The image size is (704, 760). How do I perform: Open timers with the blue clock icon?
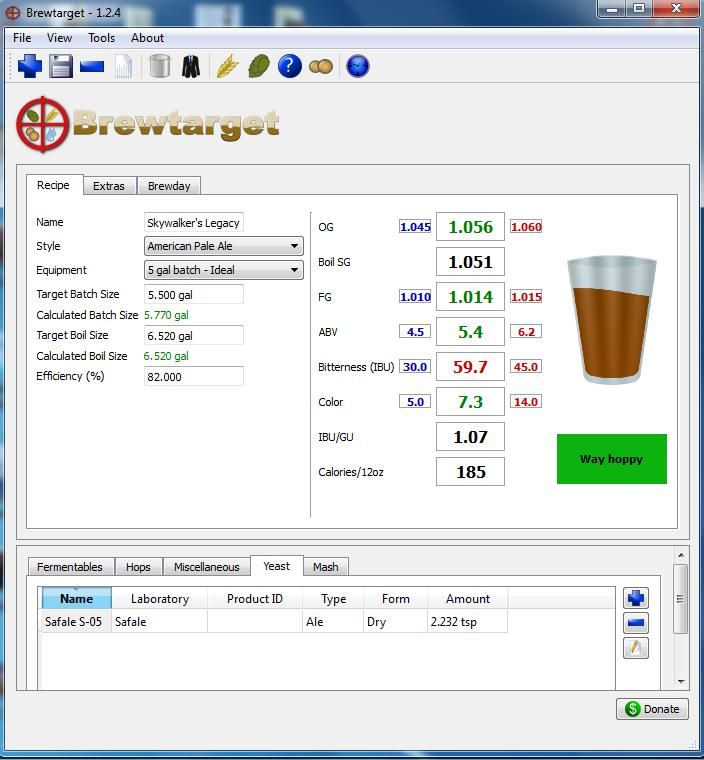click(357, 66)
